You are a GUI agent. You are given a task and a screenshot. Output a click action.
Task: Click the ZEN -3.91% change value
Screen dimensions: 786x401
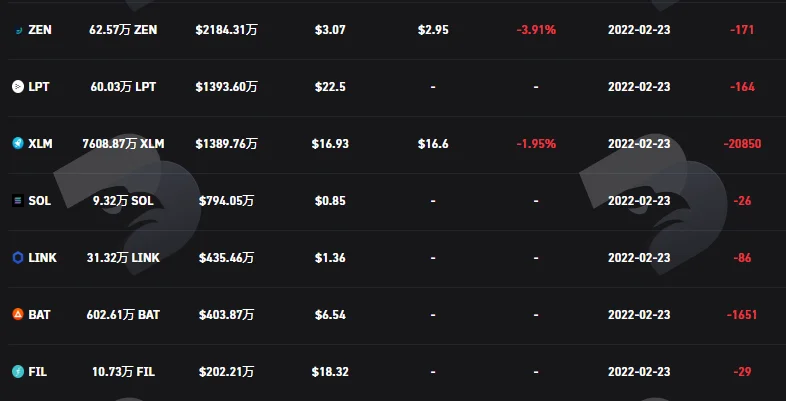[x=536, y=30]
